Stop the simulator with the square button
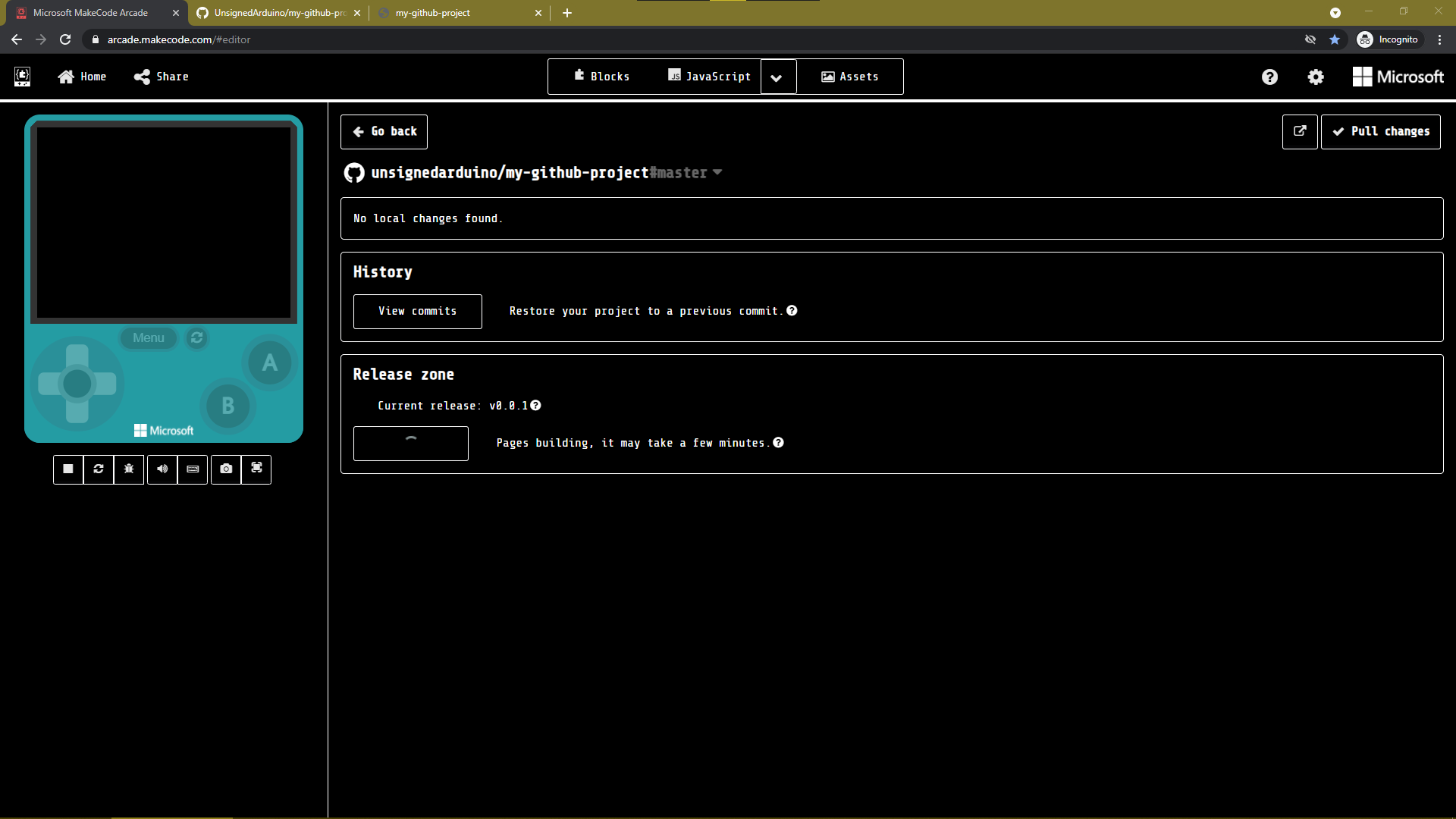 (68, 469)
